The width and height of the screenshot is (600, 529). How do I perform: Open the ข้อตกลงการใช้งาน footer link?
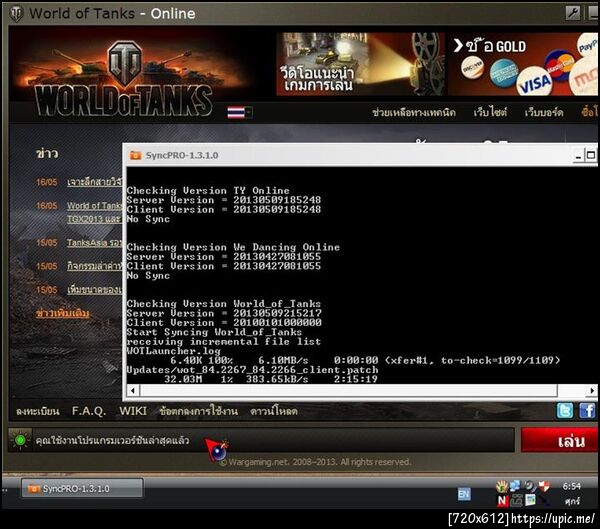tap(199, 411)
